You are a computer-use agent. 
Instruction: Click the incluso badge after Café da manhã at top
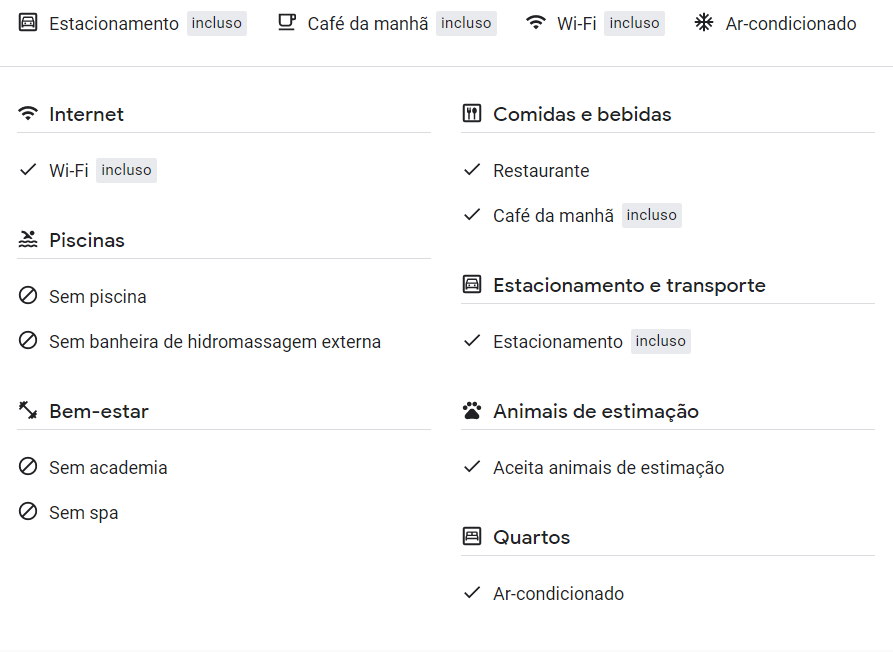click(x=466, y=23)
